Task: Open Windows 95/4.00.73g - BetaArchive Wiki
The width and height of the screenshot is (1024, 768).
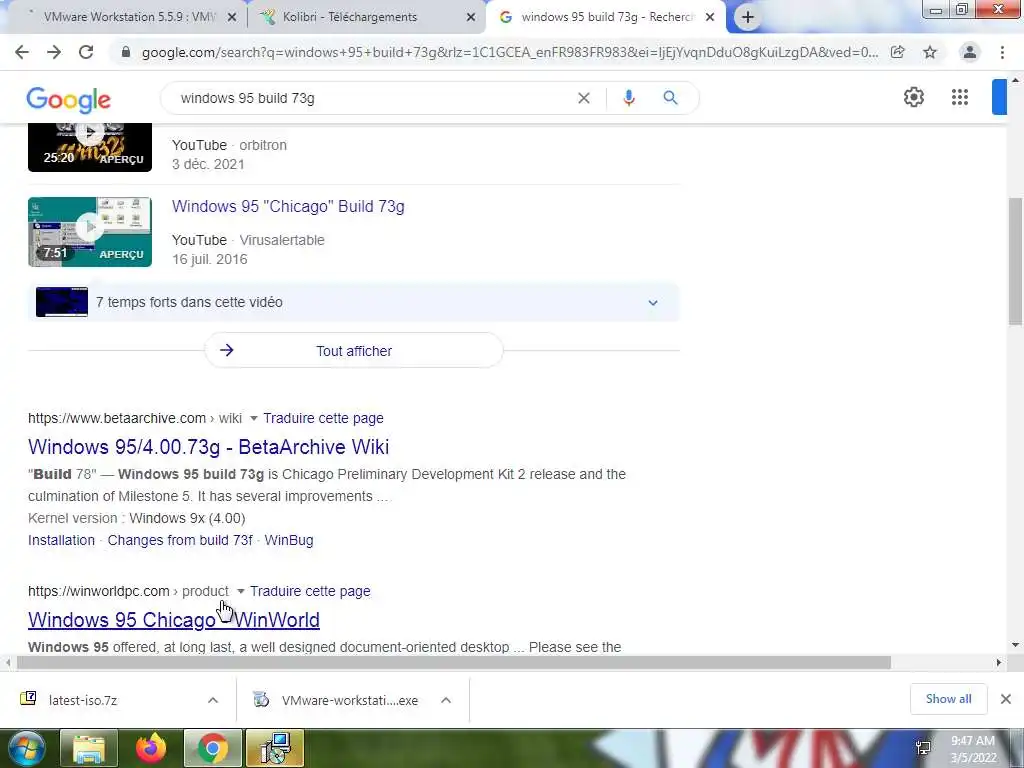Action: [208, 447]
